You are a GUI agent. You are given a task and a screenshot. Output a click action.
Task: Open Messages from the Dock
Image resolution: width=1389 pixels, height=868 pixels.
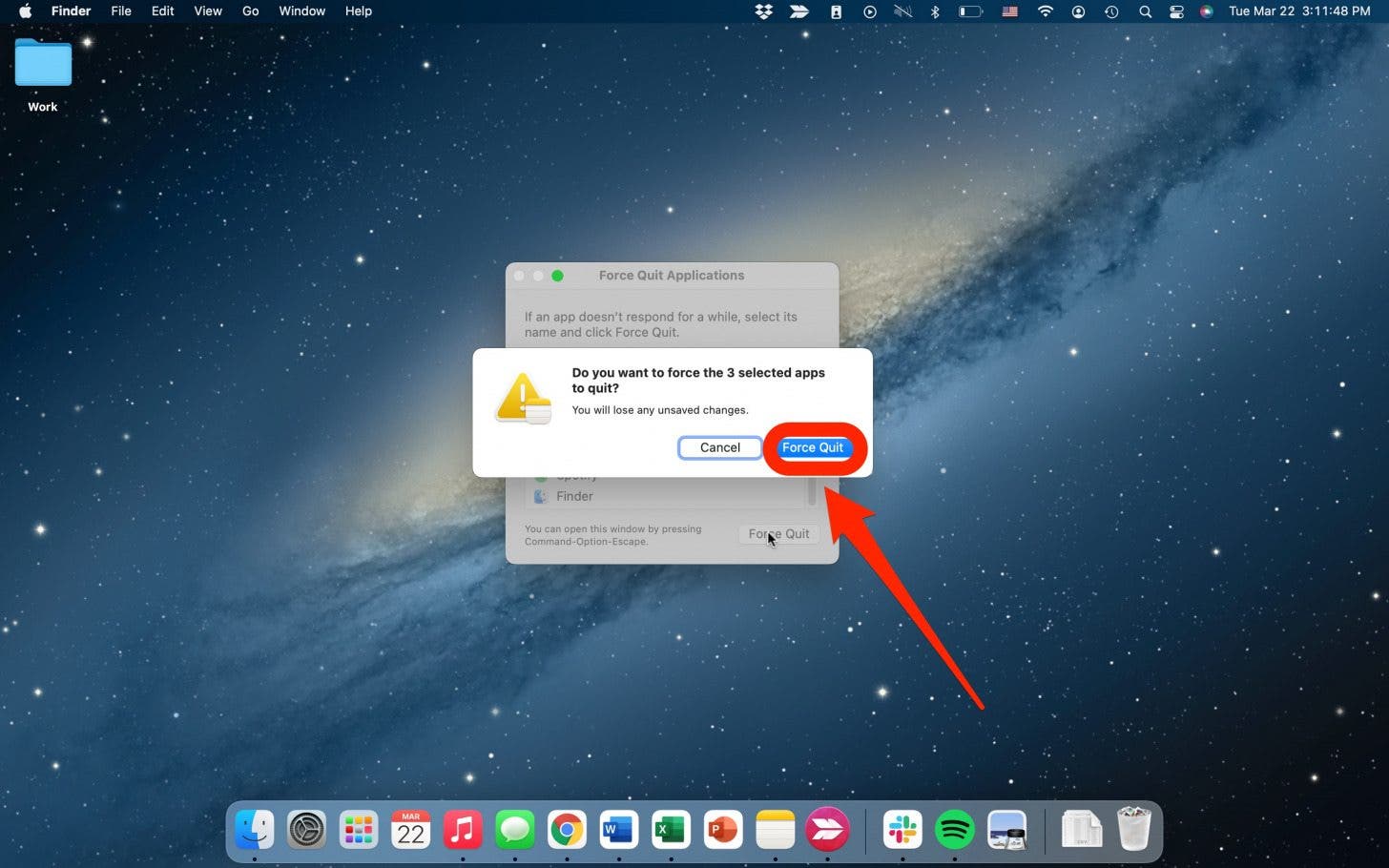pos(515,830)
